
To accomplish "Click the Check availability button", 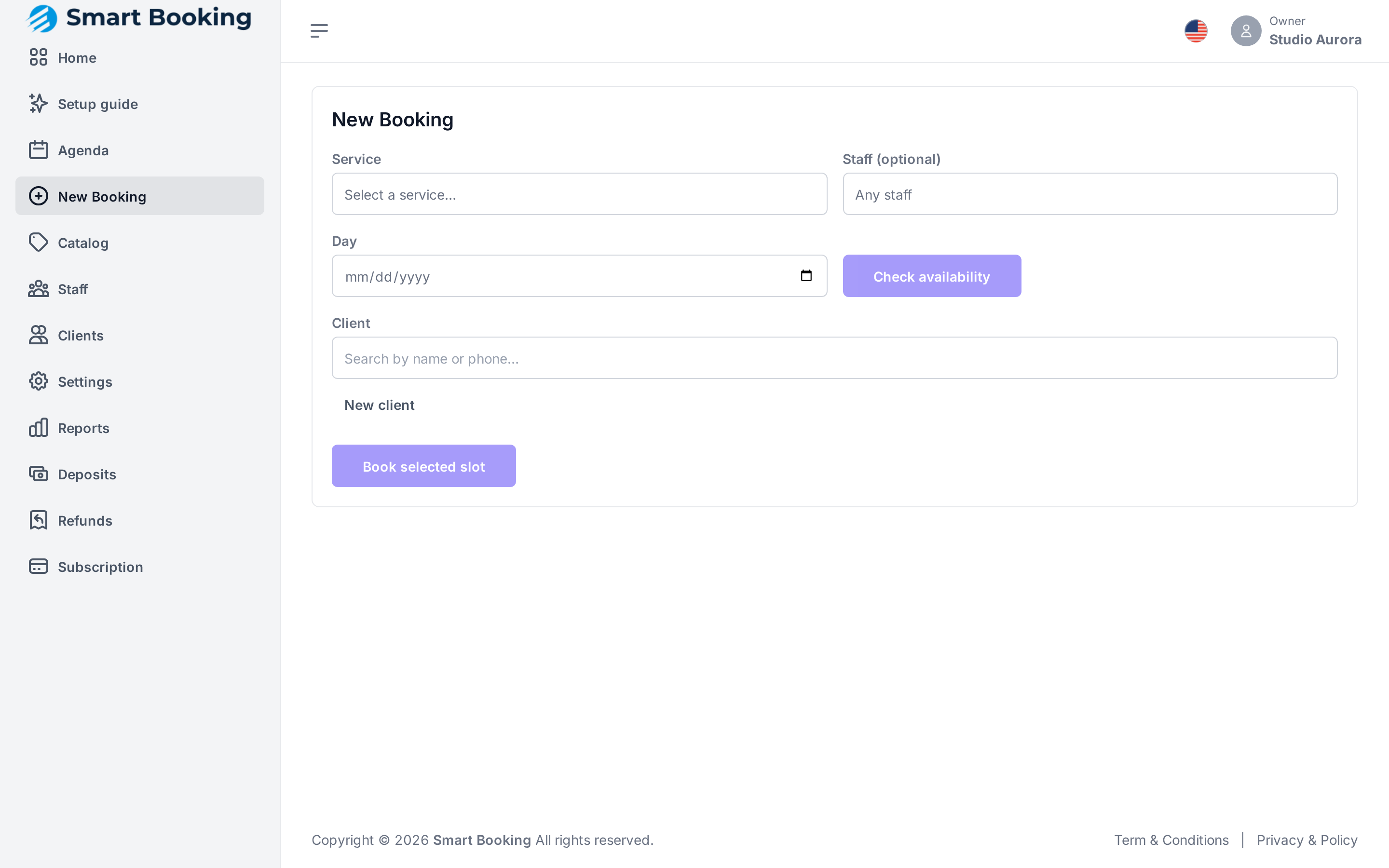I will click(x=932, y=276).
